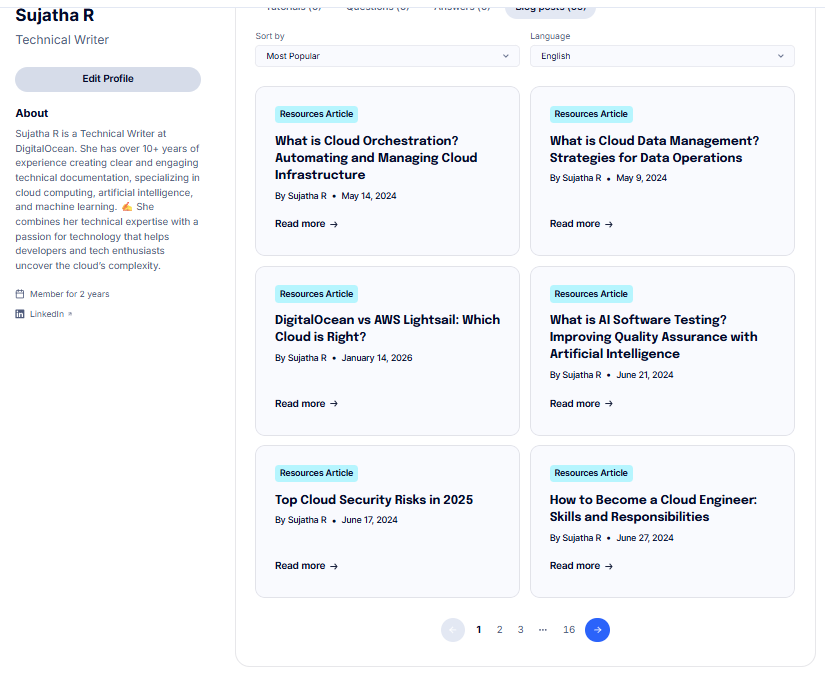
Task: Click the date June 27, 2024
Action: pyautogui.click(x=645, y=538)
